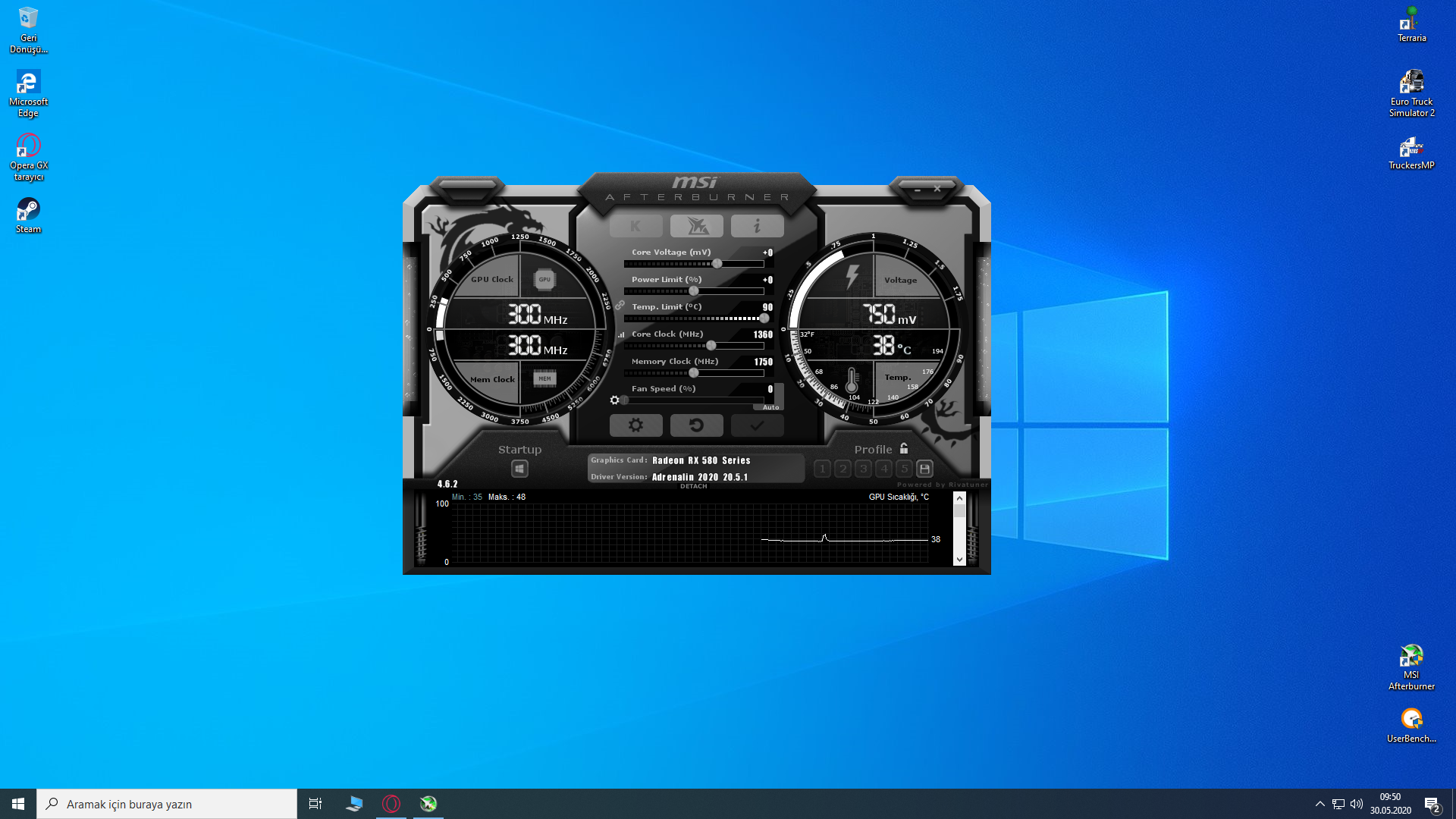This screenshot has height=819, width=1456.
Task: Select the UserBenchmark desktop icon
Action: [1411, 726]
